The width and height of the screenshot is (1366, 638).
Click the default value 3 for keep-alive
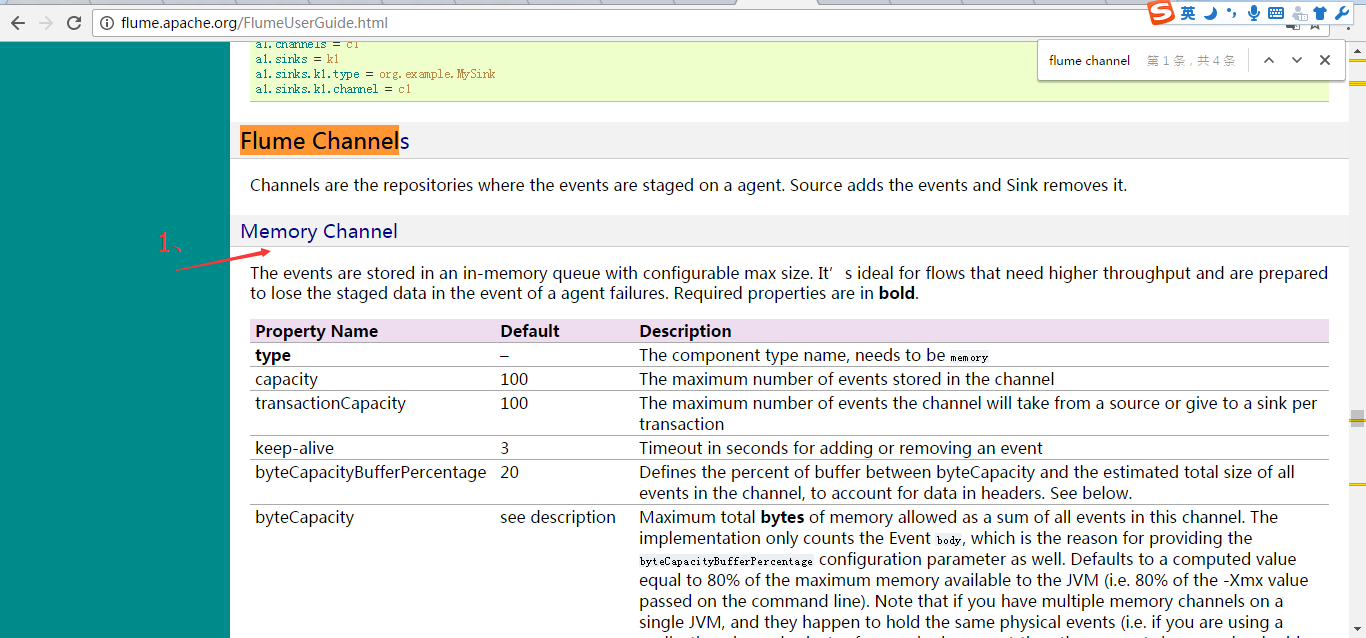point(505,448)
